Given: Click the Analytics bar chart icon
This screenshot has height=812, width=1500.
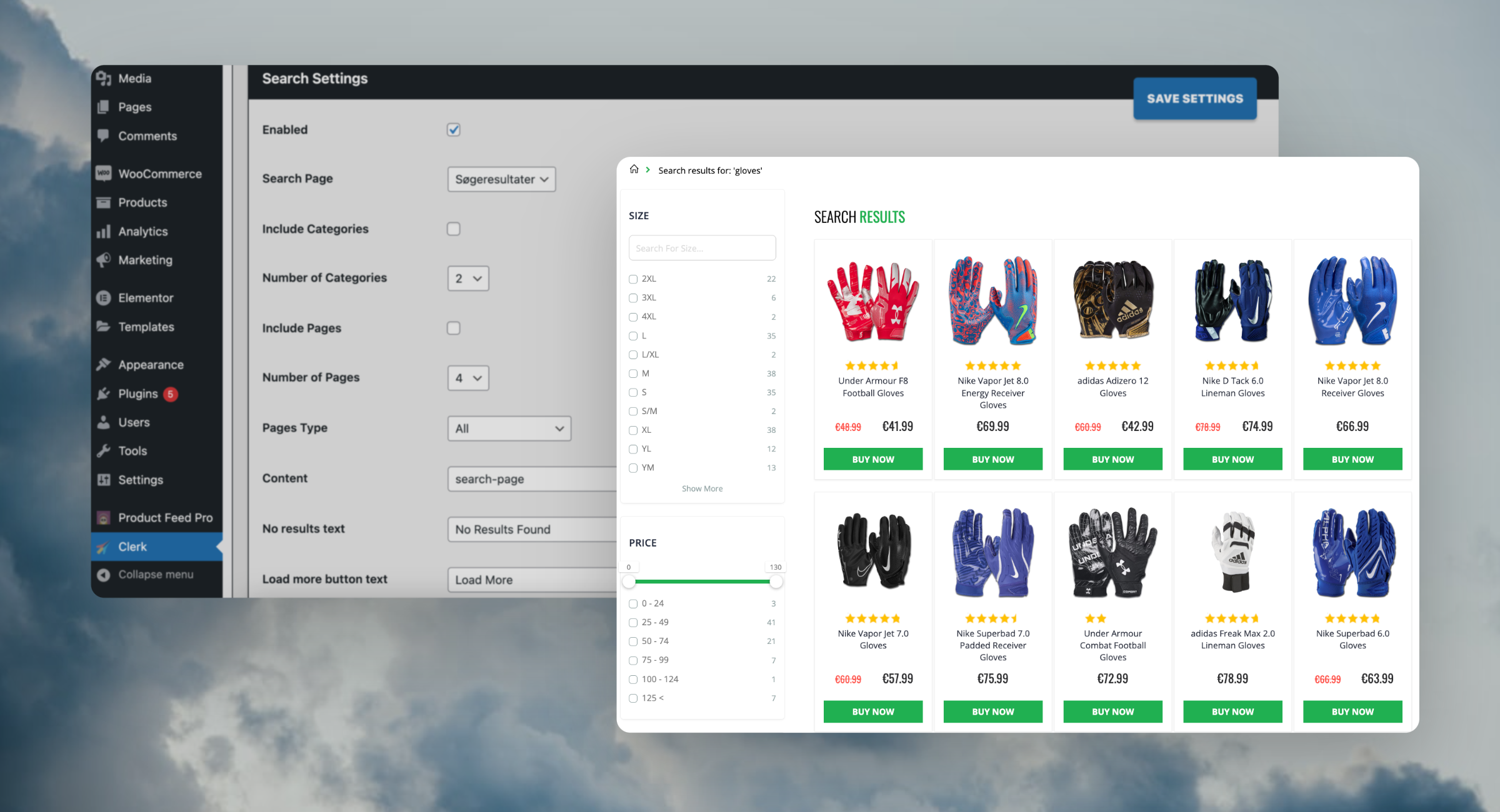Looking at the screenshot, I should (x=104, y=232).
